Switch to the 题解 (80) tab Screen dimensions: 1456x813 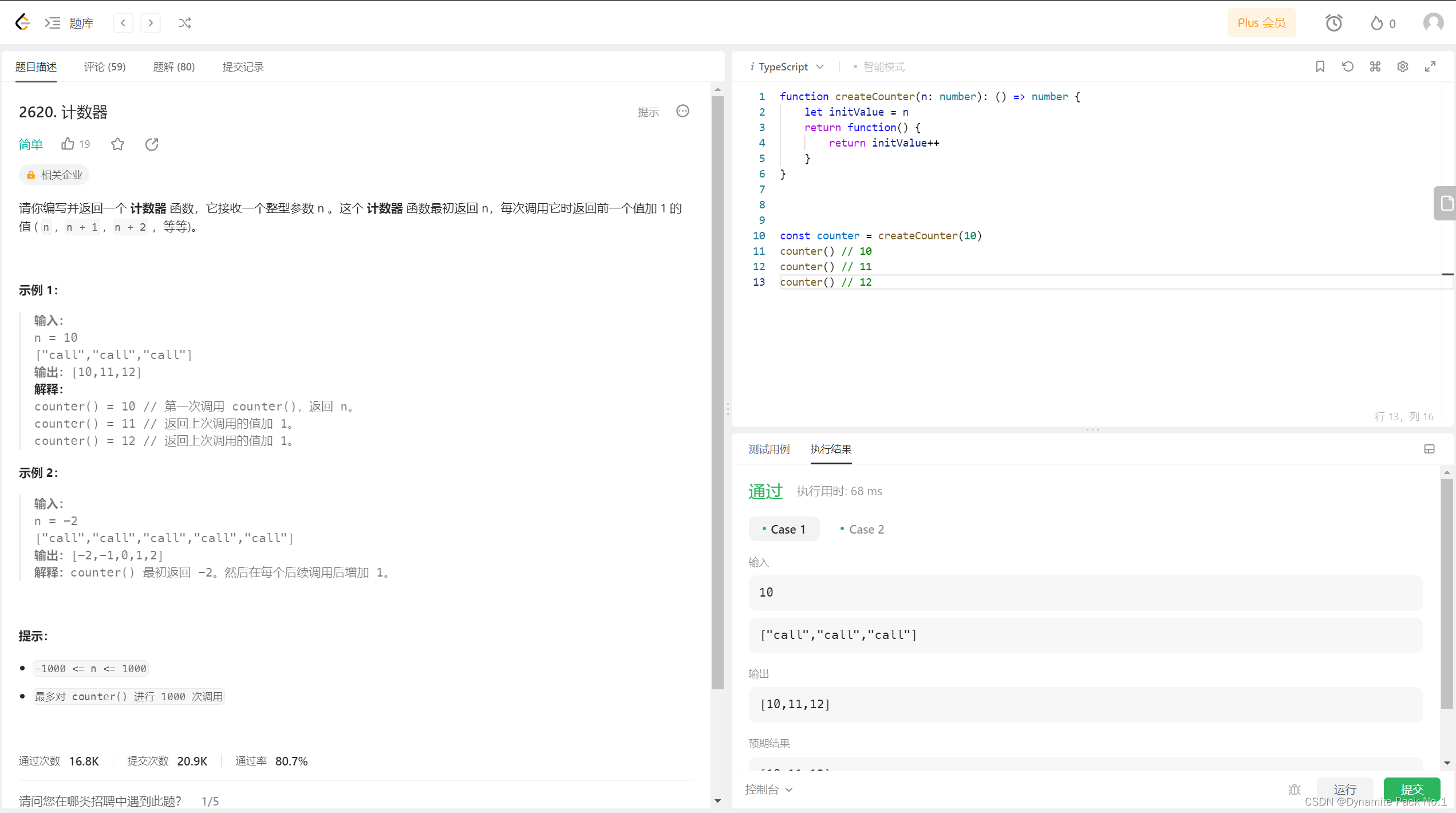point(174,67)
